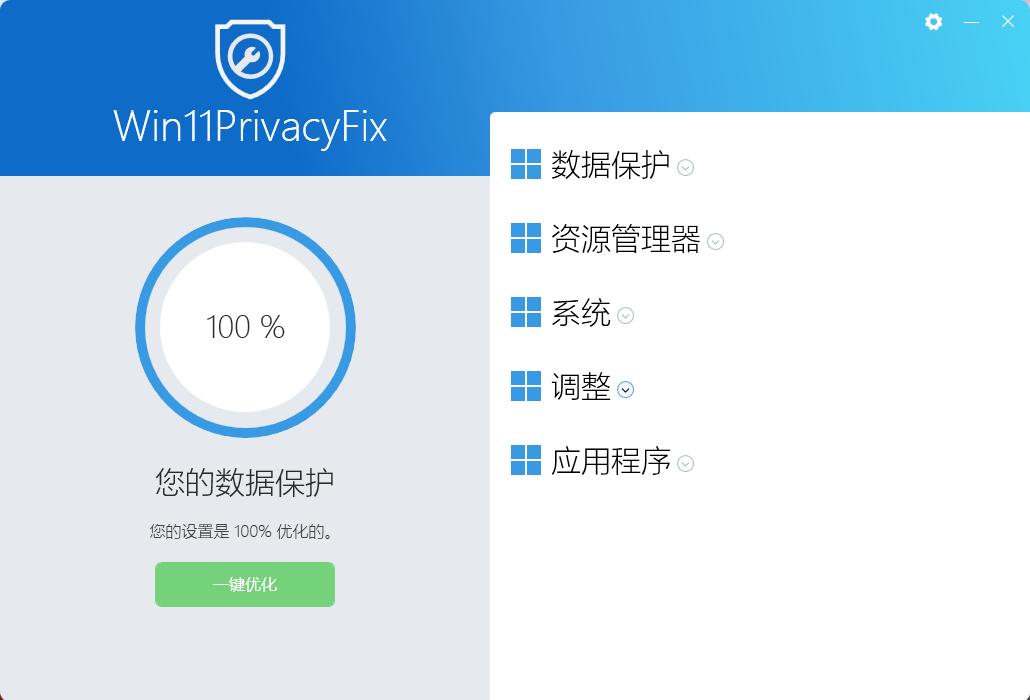Select the 数据保护 category label

(x=610, y=165)
